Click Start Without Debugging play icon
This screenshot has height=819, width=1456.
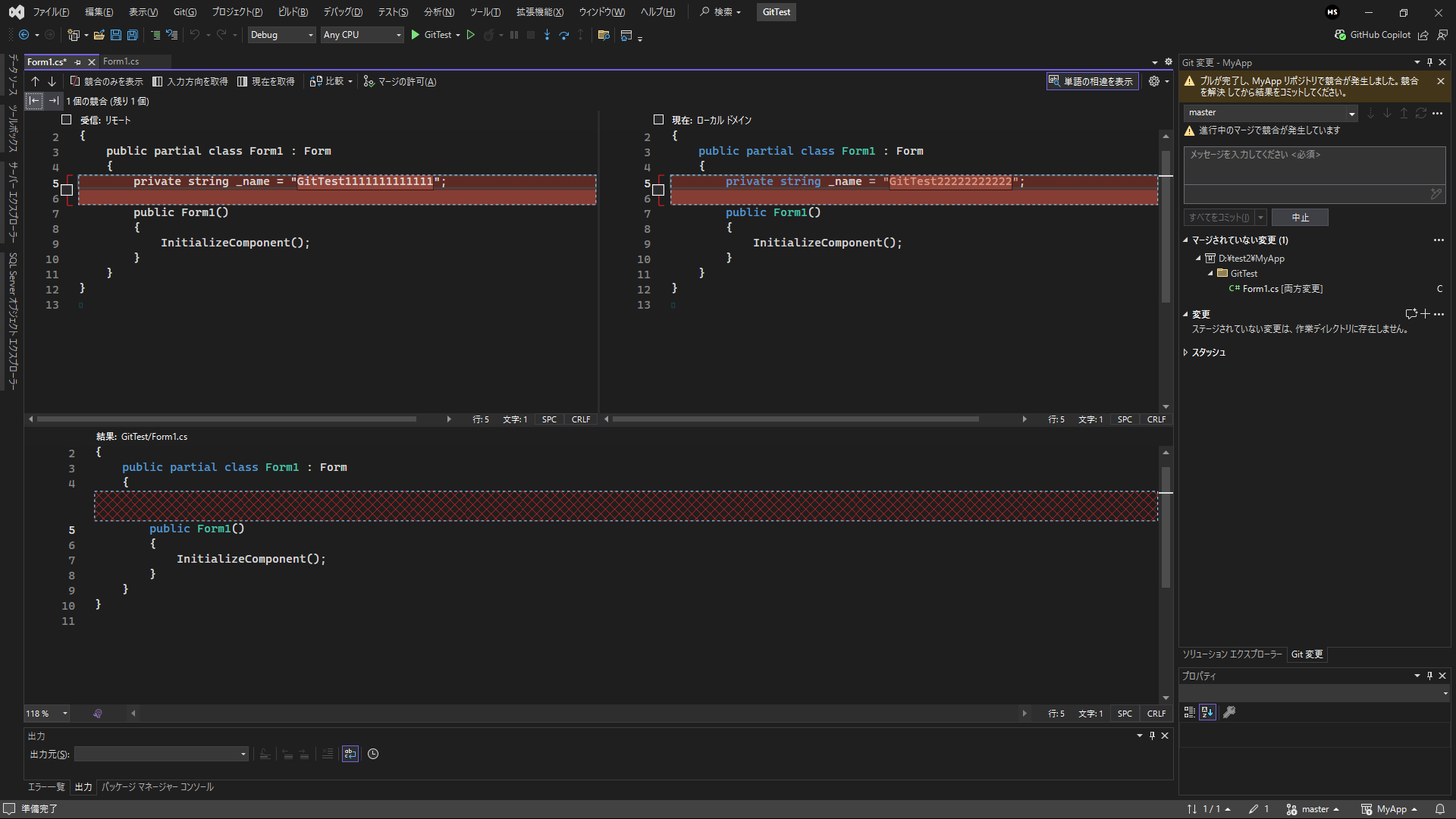[x=471, y=35]
